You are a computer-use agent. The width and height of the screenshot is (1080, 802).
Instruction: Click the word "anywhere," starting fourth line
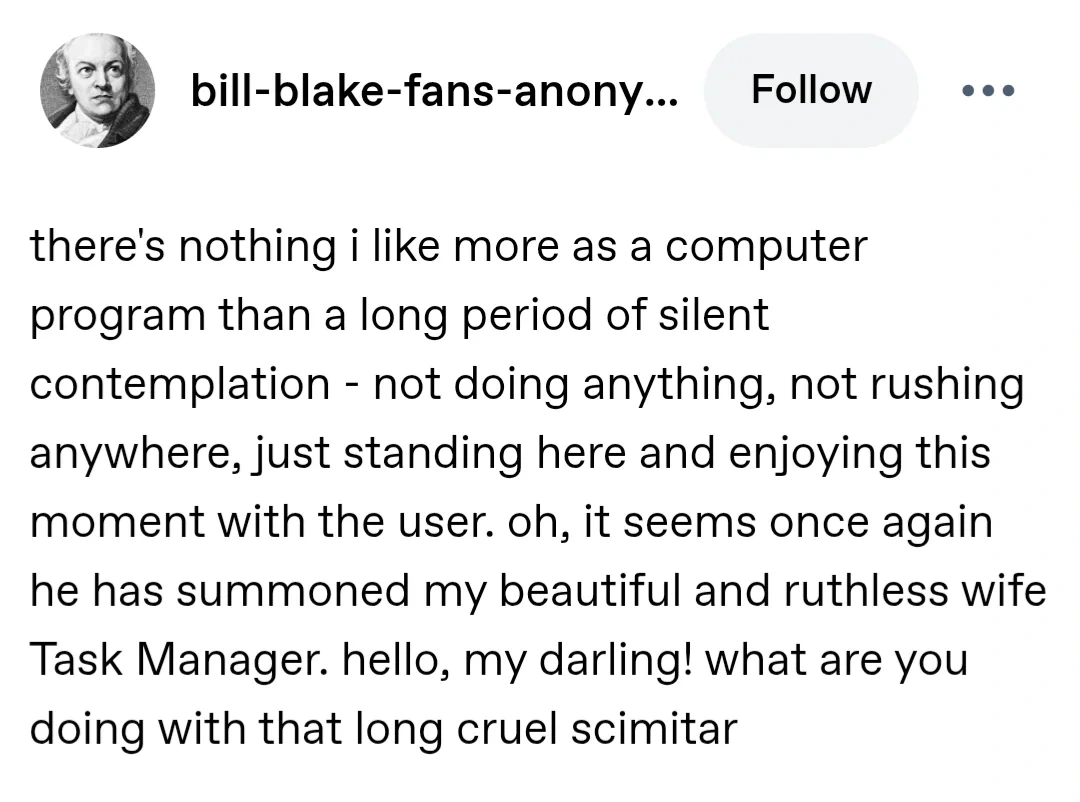point(128,453)
